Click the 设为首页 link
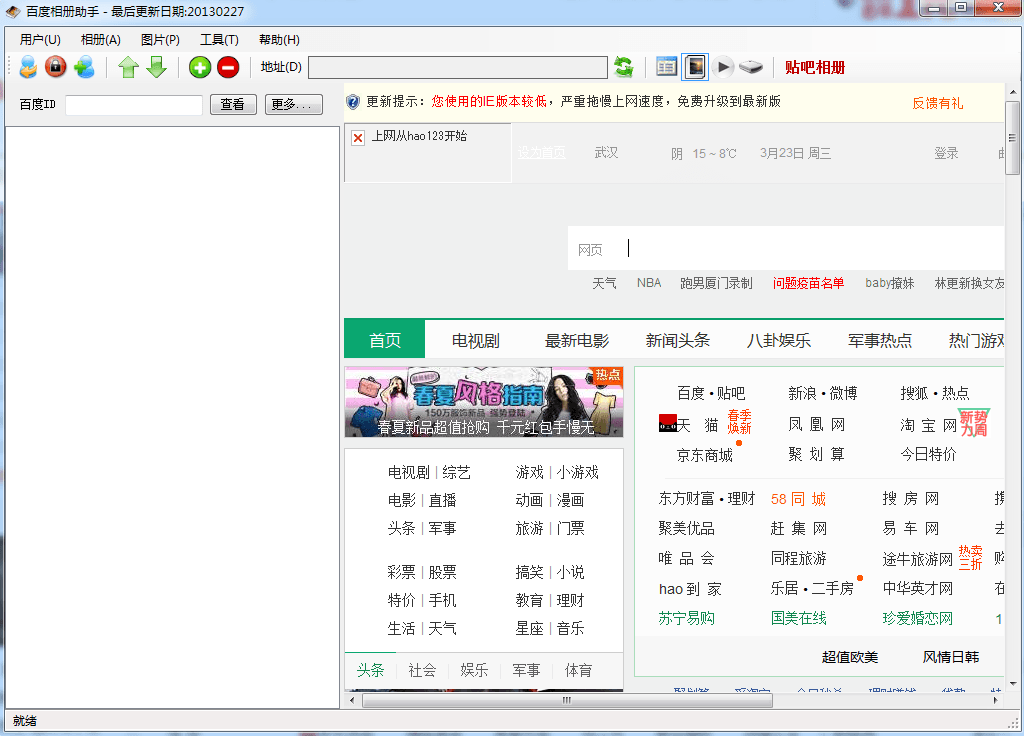 coord(541,153)
